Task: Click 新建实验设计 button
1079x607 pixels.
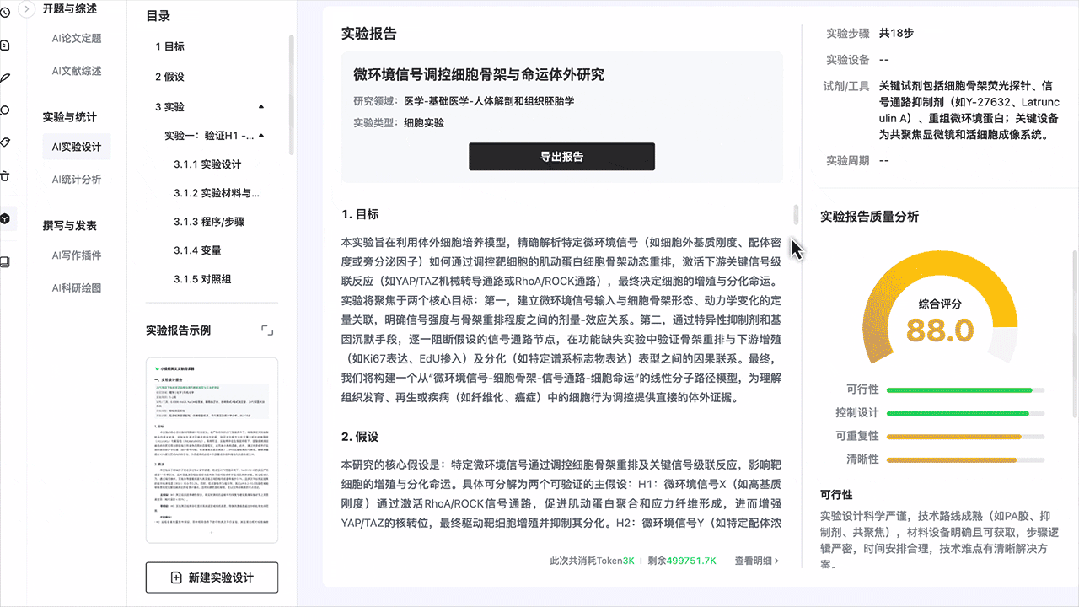Action: coord(212,577)
